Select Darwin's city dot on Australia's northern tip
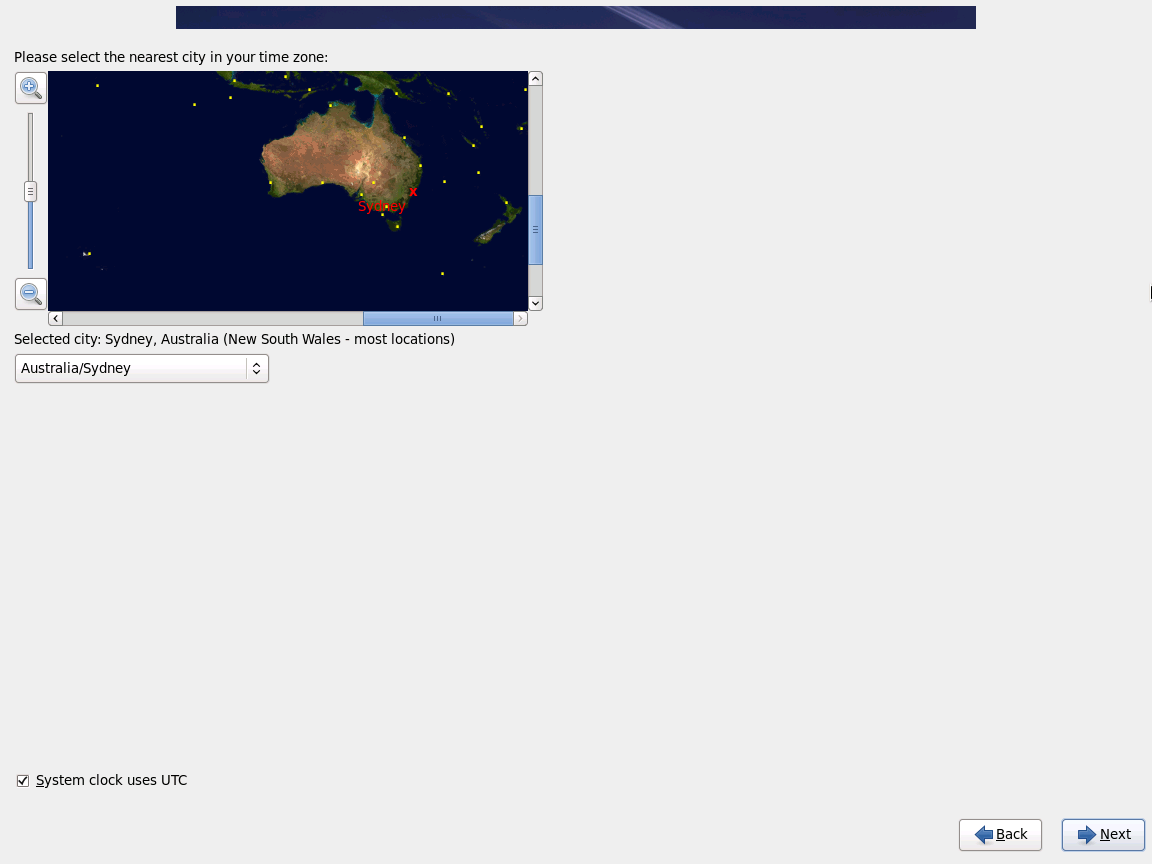 [x=330, y=105]
